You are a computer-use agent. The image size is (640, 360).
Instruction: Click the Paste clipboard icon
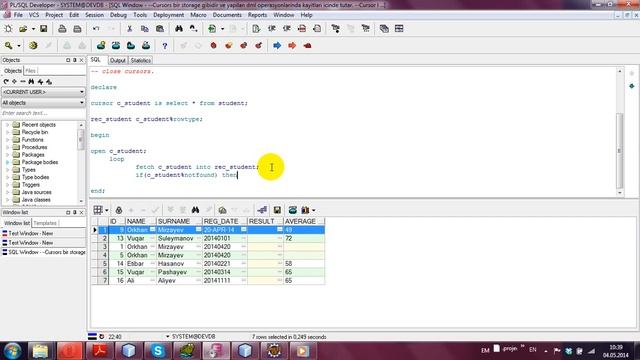pyautogui.click(x=160, y=29)
